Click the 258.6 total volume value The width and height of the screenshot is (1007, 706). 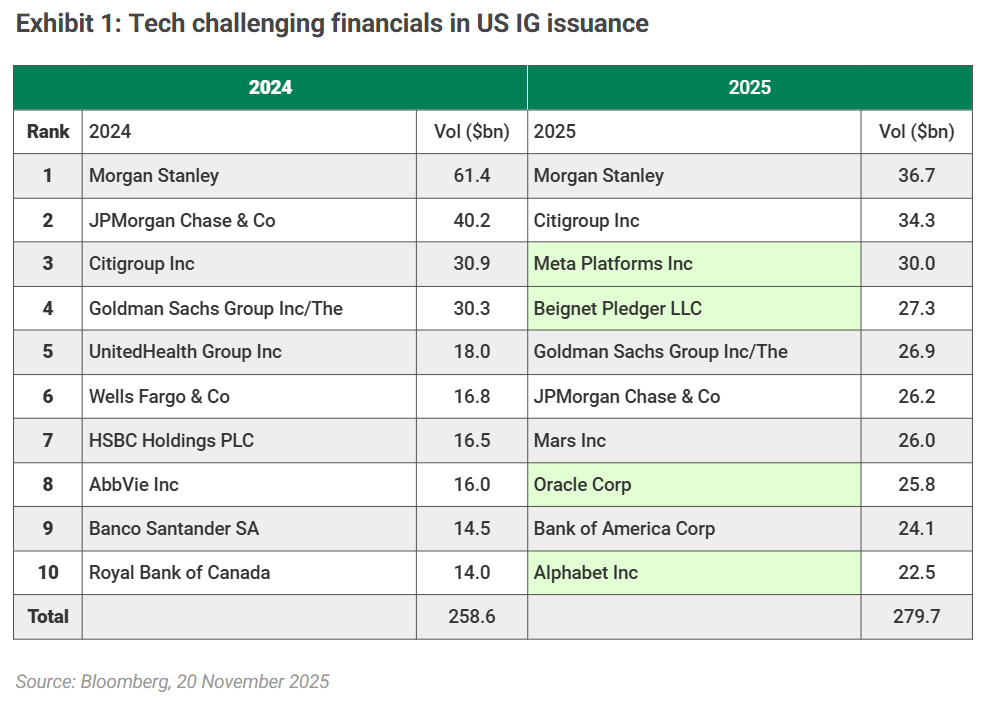471,617
